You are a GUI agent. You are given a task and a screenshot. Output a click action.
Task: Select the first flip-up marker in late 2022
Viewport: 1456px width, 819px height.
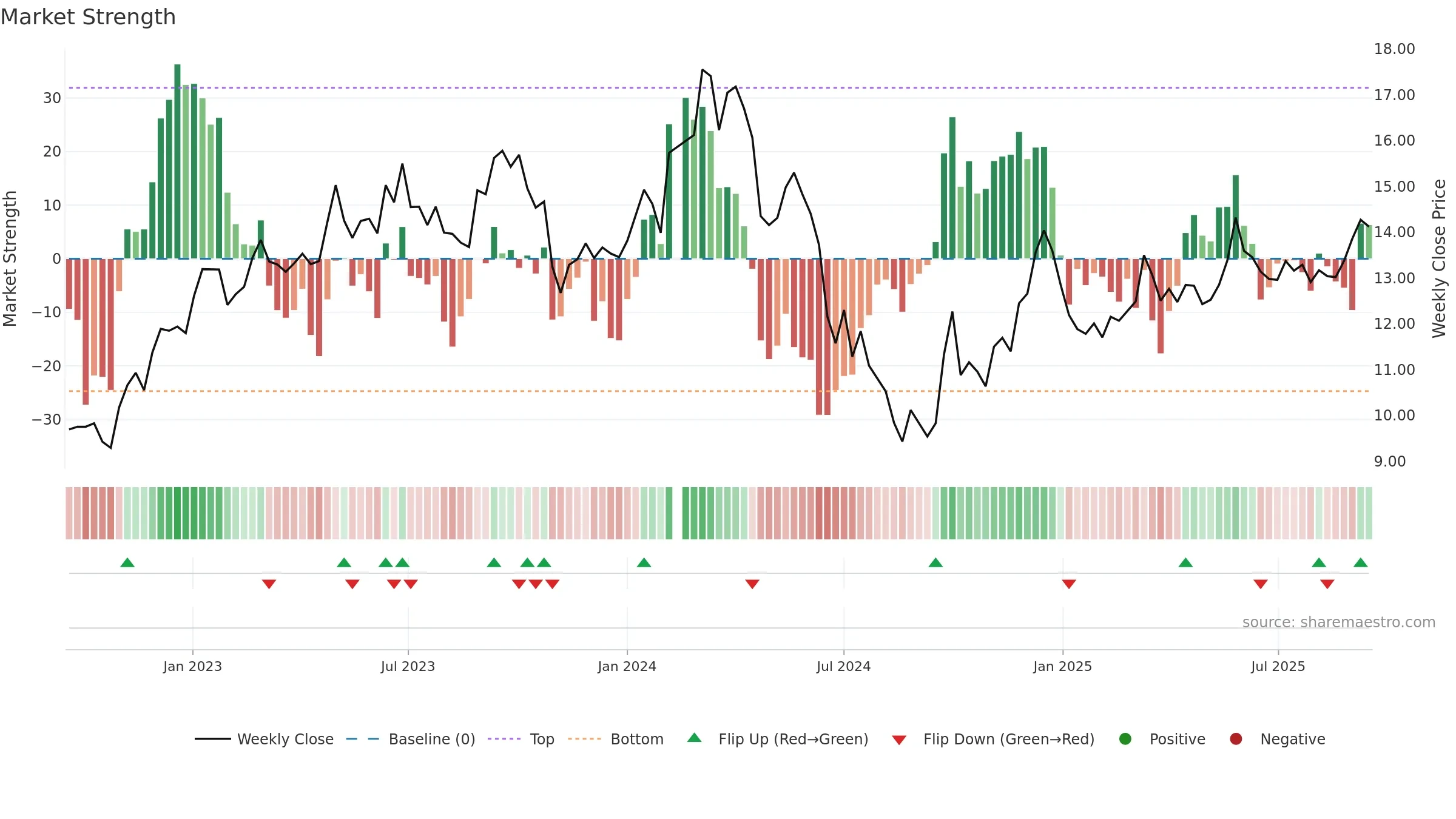pyautogui.click(x=127, y=562)
